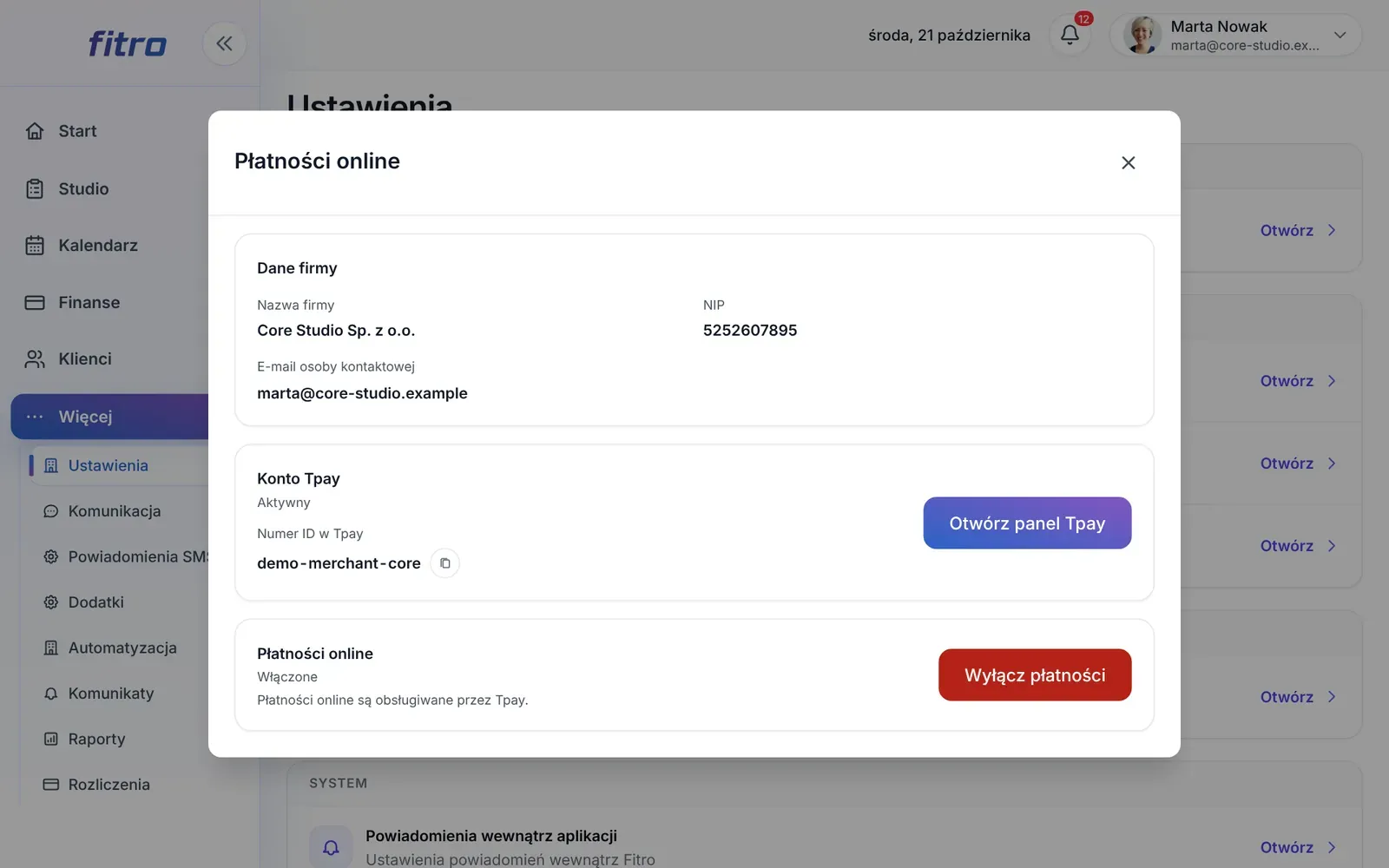Collapse sidebar with double-chevron icon

point(224,43)
